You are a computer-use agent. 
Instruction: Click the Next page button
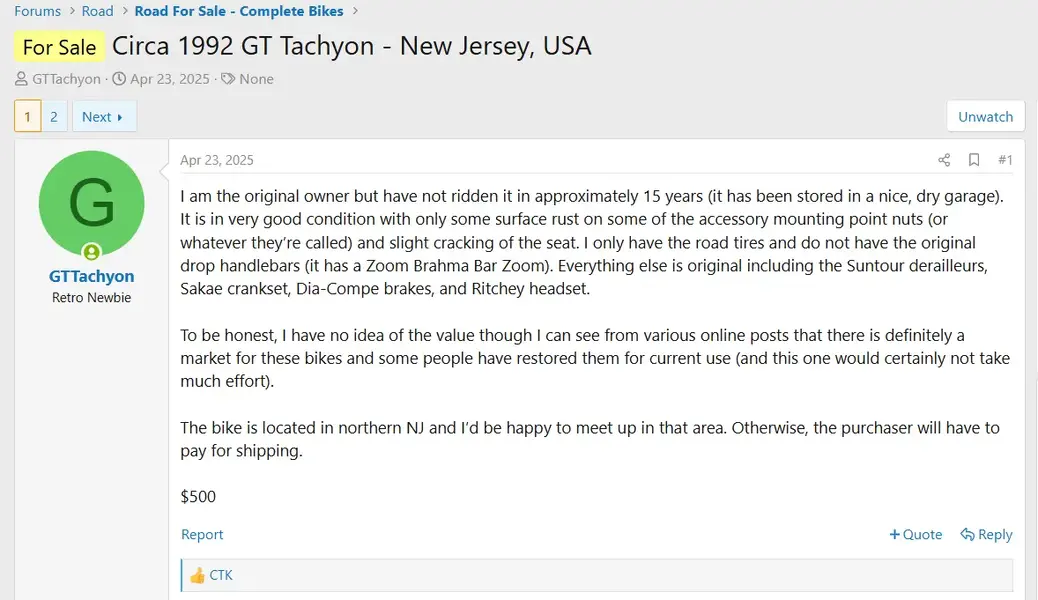[x=103, y=116]
